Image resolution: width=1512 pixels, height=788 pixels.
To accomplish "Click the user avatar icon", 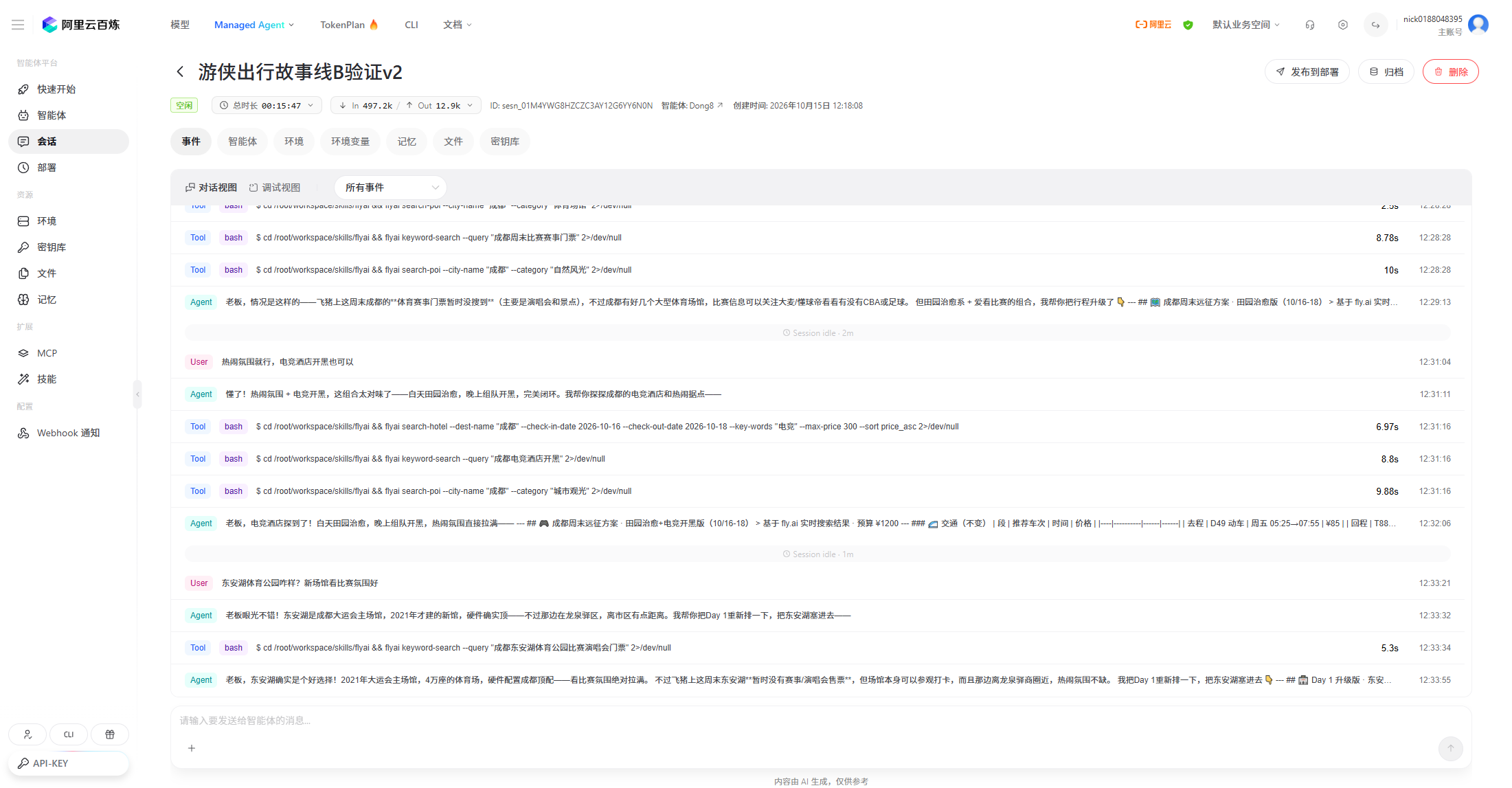I will coord(1478,25).
